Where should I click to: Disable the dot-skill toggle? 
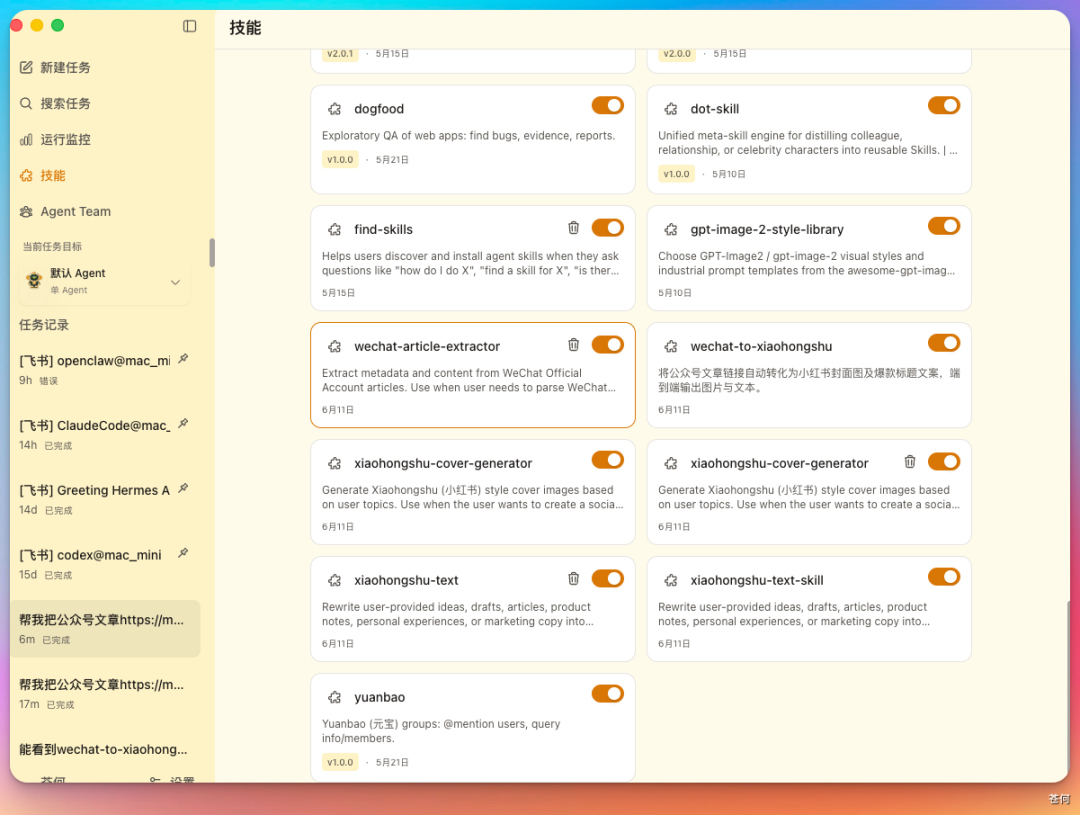point(944,105)
